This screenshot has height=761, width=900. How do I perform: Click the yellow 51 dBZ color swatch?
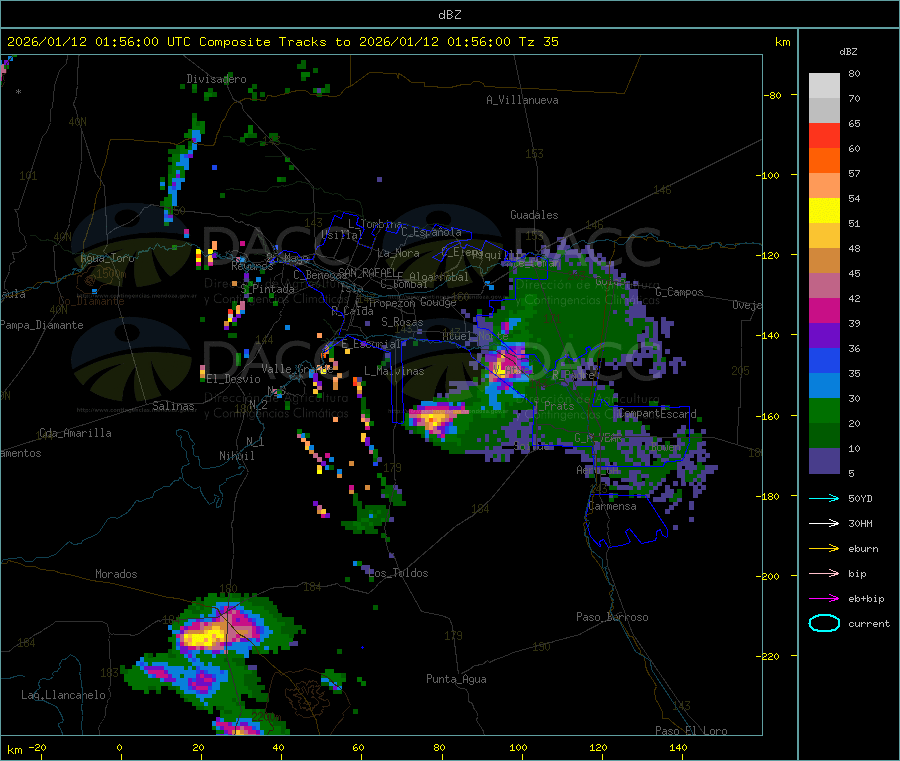824,211
